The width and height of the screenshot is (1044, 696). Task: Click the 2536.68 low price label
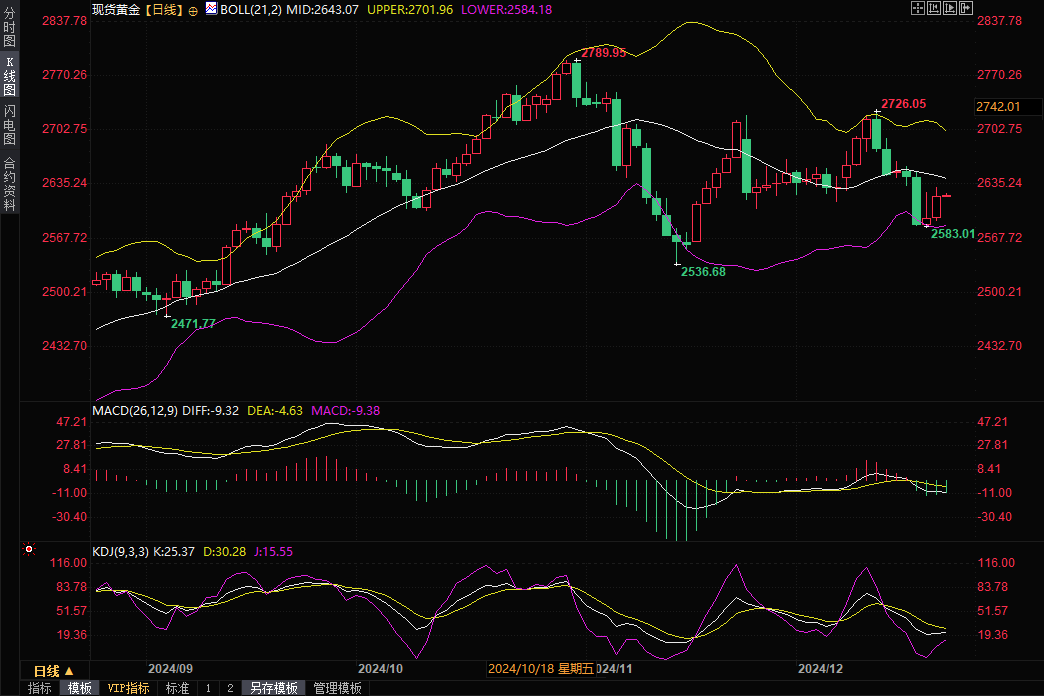coord(703,272)
